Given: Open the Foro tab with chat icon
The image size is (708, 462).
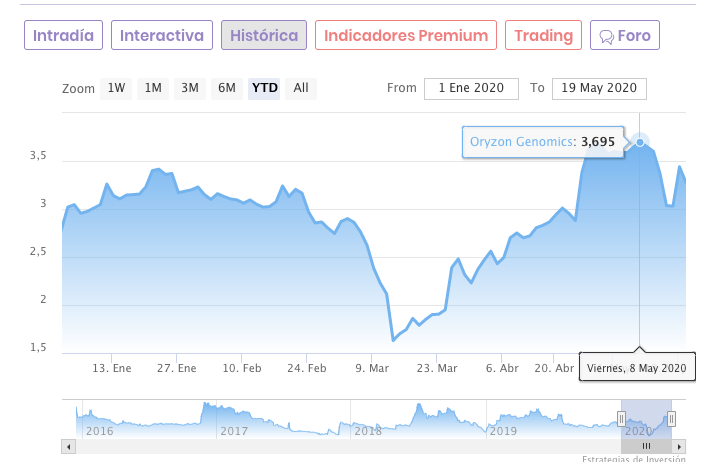Looking at the screenshot, I should pyautogui.click(x=625, y=36).
